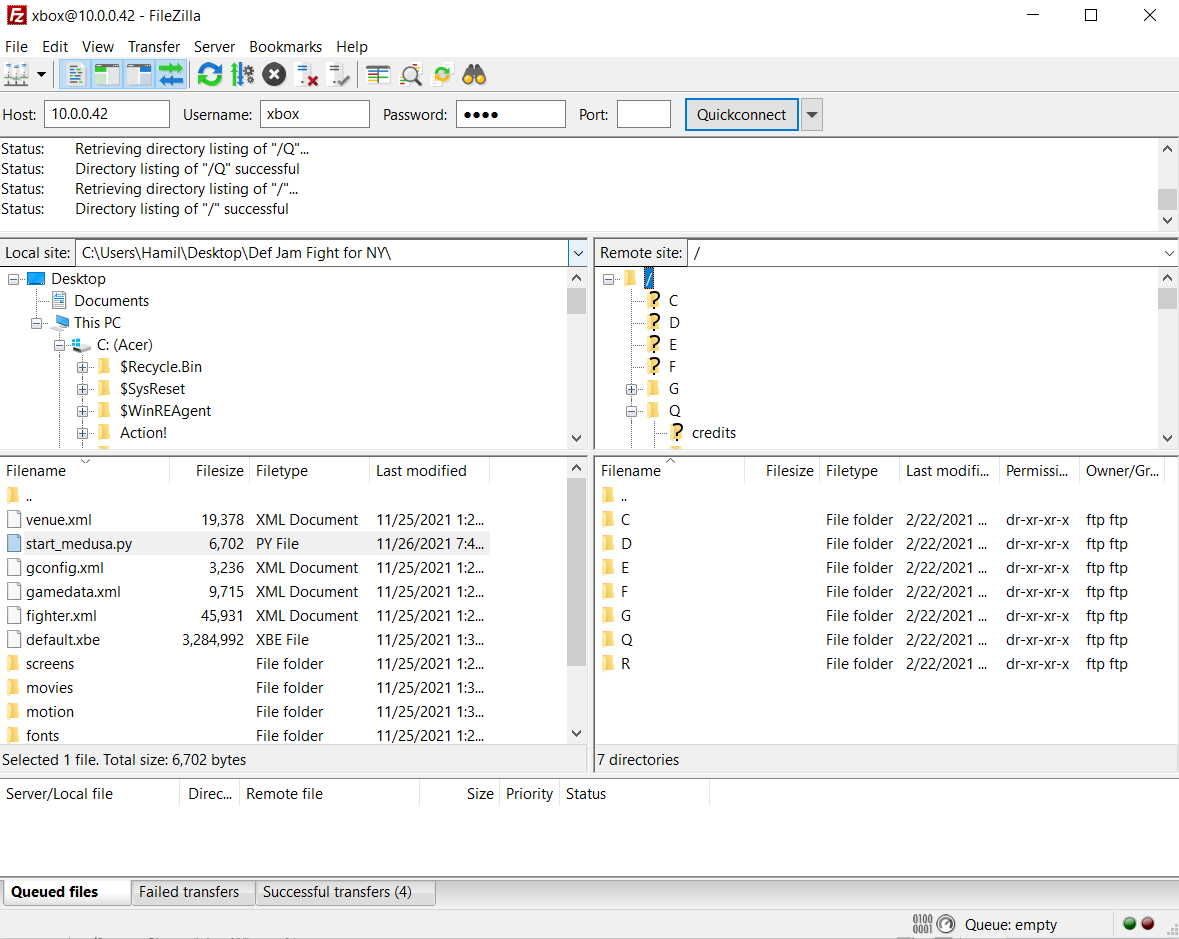Click the C: (Acer) drive icon
1179x939 pixels.
point(82,345)
